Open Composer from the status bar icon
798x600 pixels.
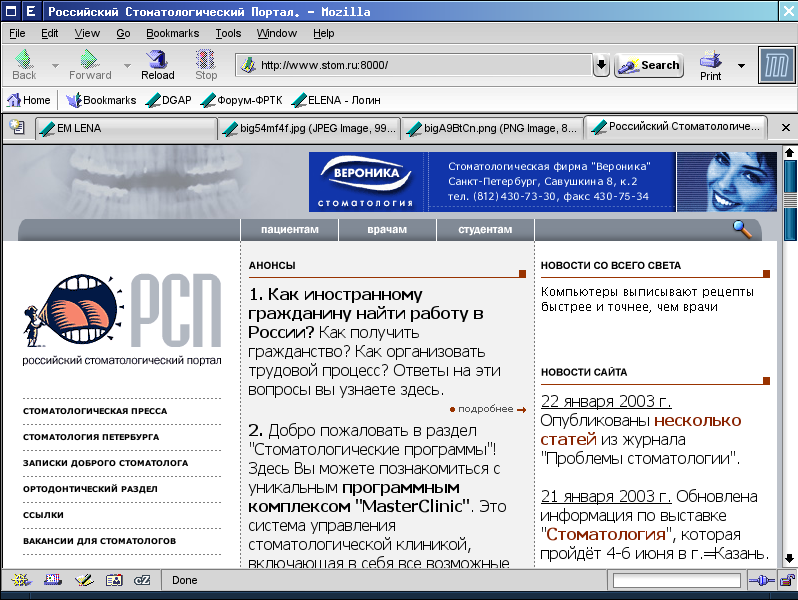pos(84,580)
